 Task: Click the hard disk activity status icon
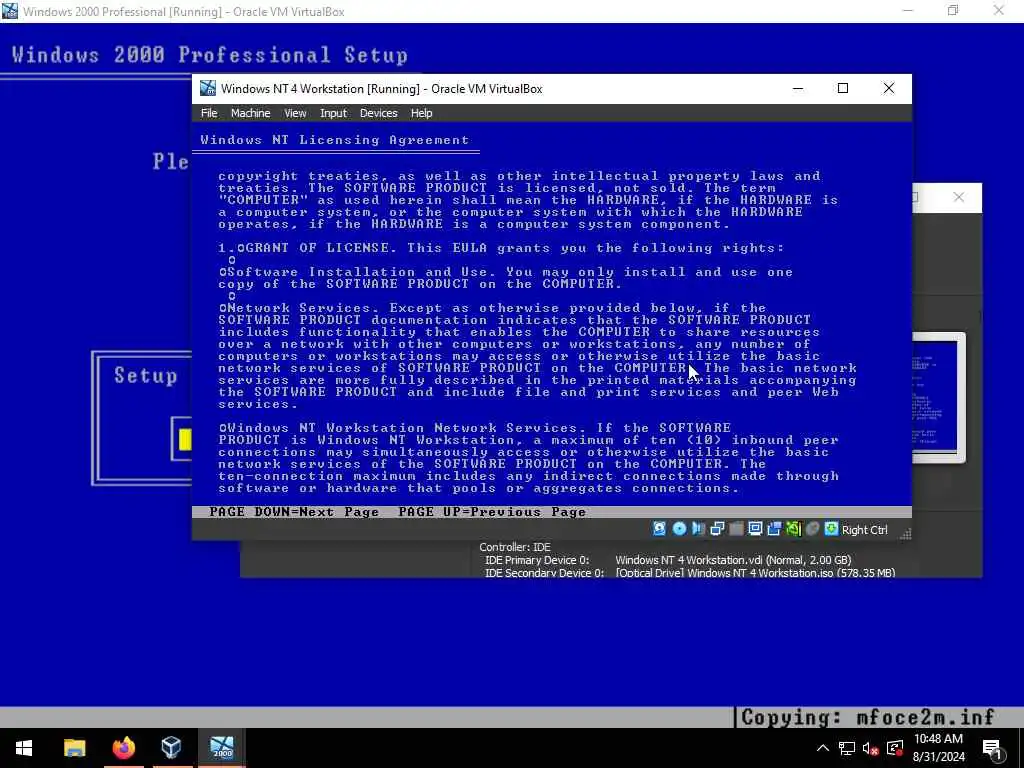click(x=660, y=529)
